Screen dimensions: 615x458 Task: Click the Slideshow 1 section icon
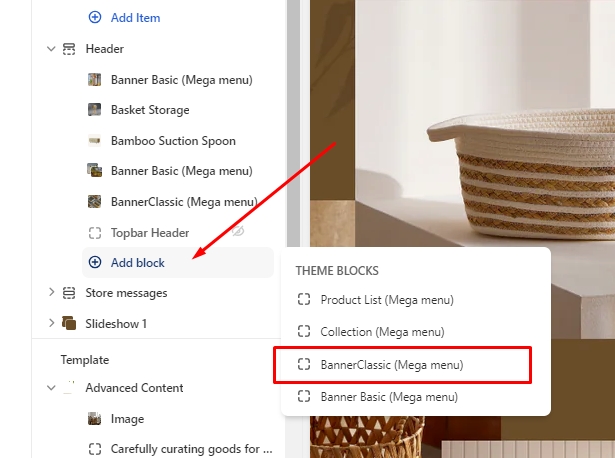(x=69, y=323)
